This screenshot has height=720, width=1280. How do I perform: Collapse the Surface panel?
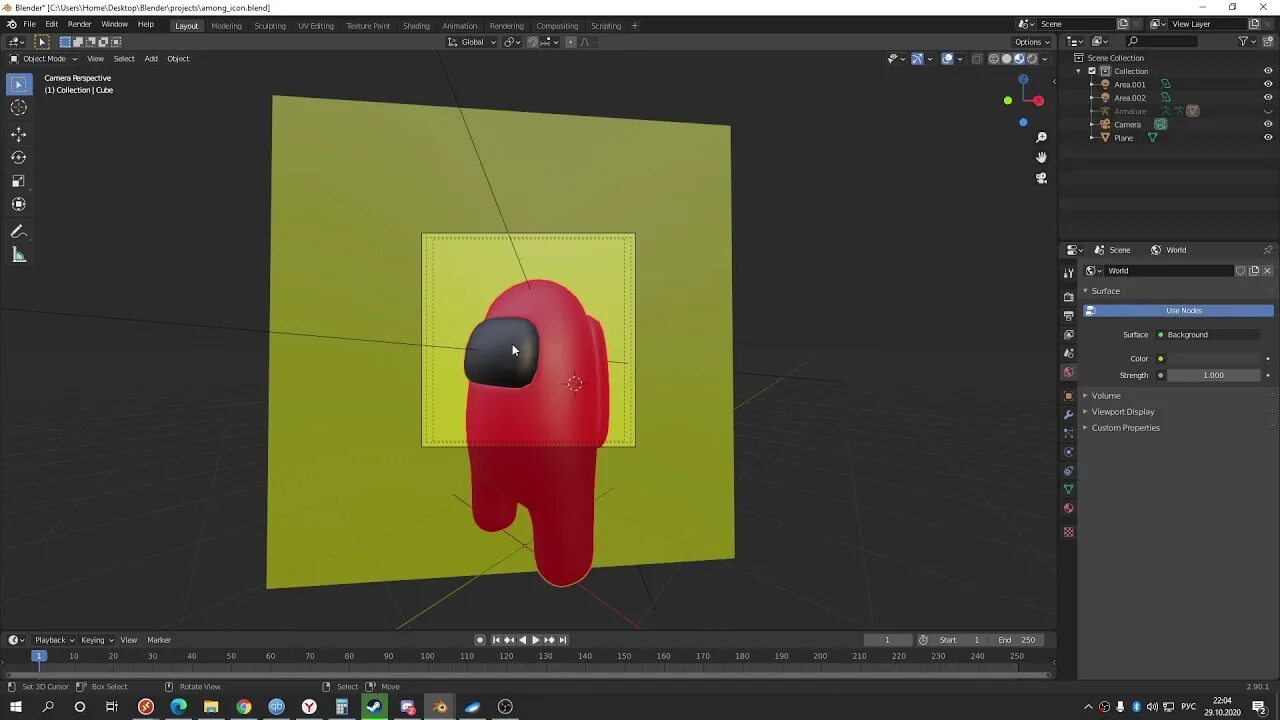(x=1106, y=291)
